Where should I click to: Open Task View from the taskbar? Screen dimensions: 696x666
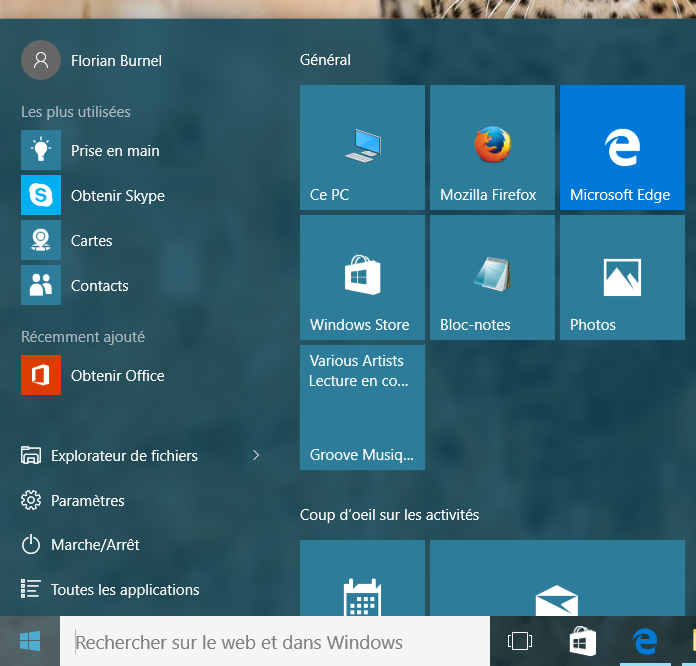point(520,642)
